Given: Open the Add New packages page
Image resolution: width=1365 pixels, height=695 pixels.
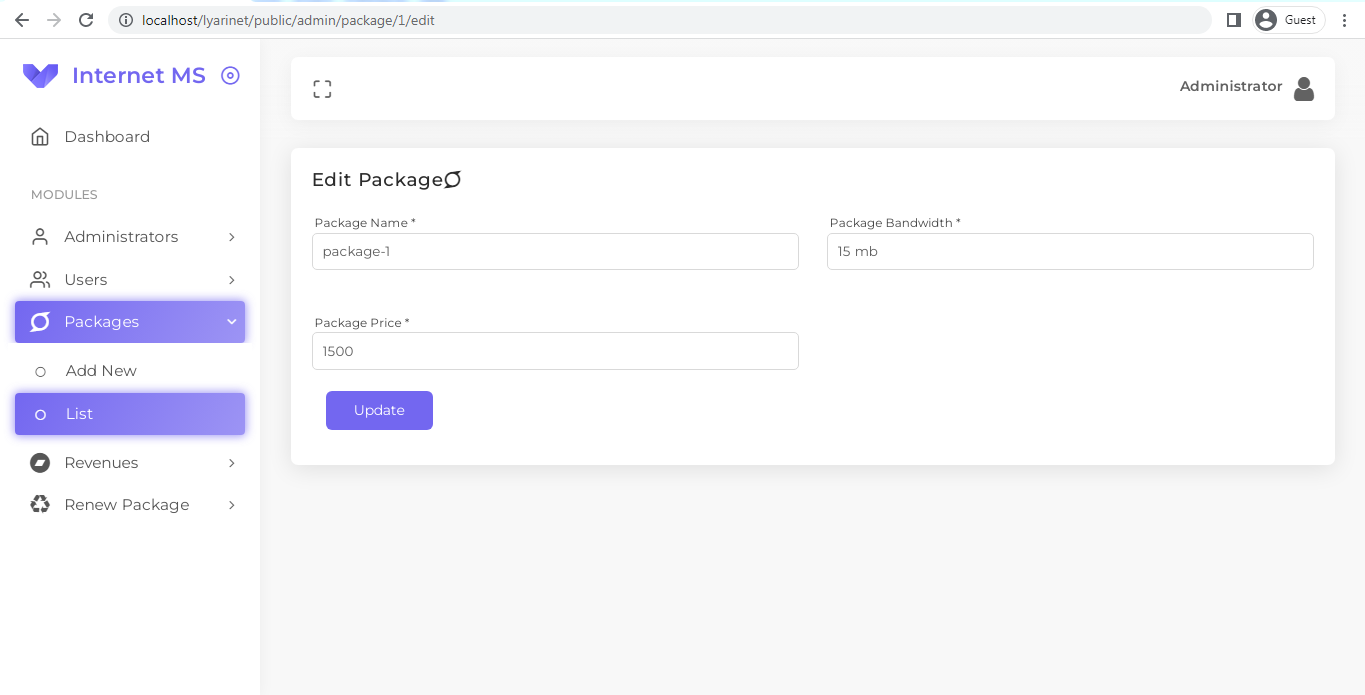Looking at the screenshot, I should click(x=100, y=370).
